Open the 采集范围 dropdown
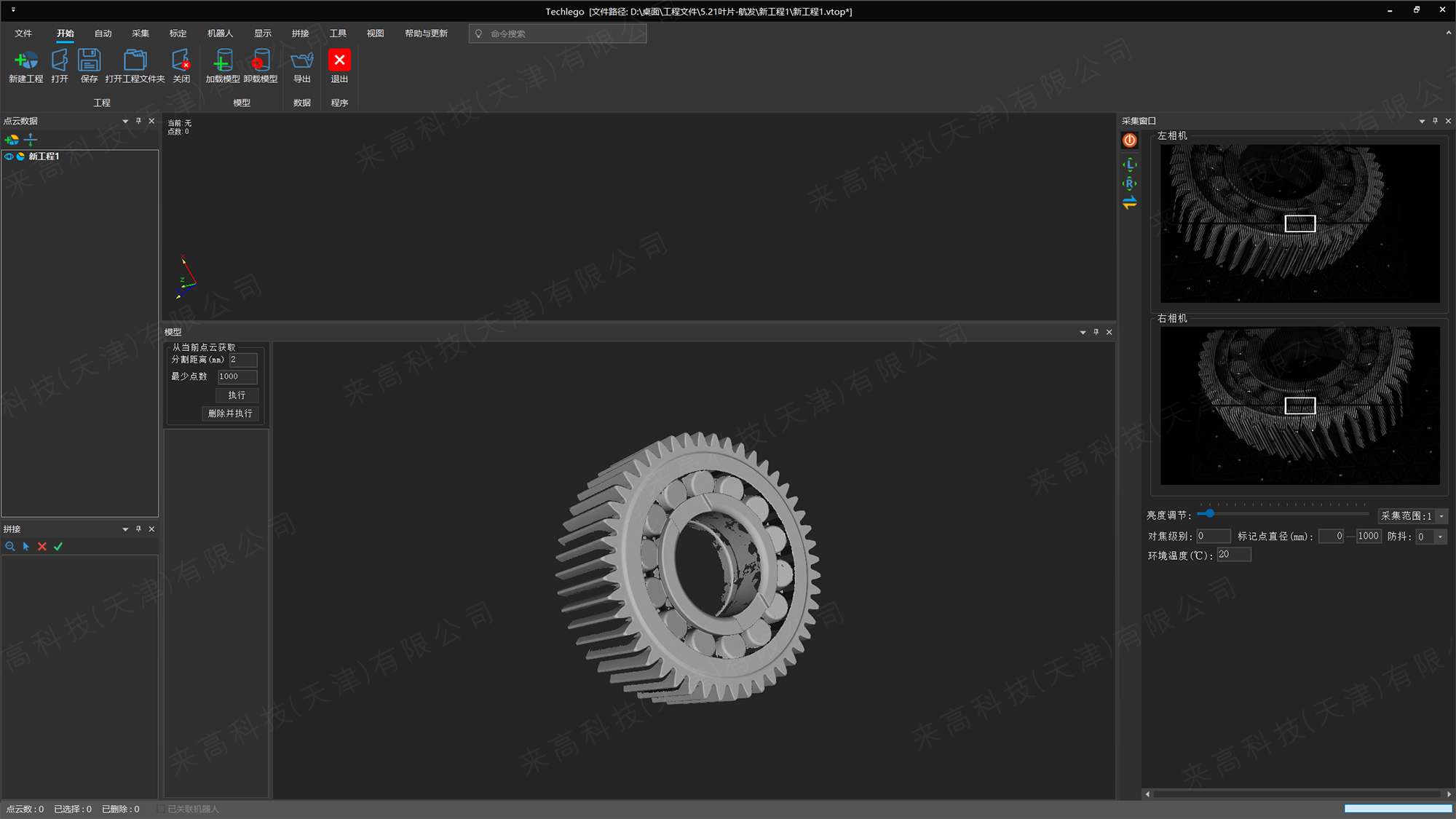Screen dimensions: 1456x819 [1441, 516]
